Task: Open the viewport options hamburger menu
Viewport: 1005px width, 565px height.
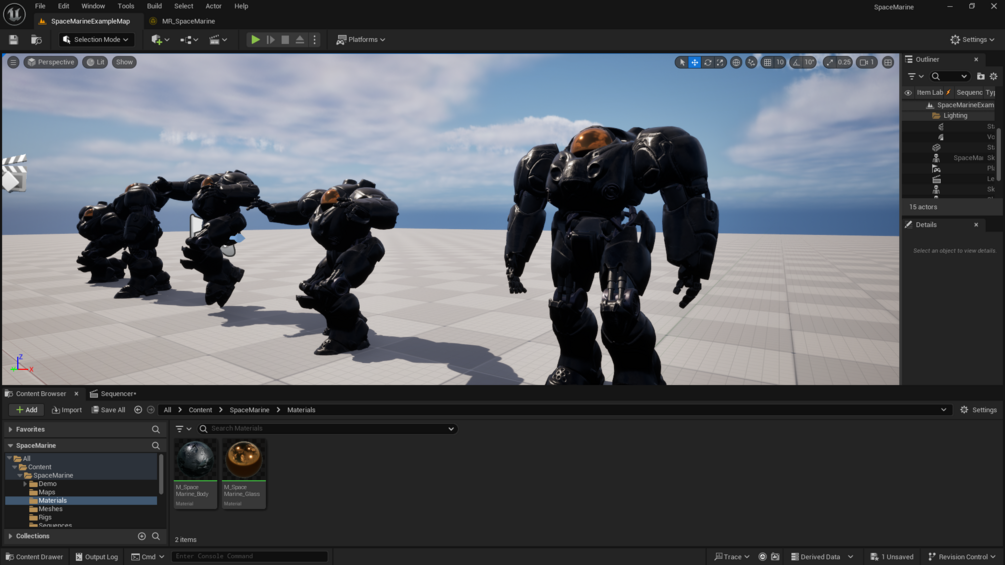Action: (x=13, y=62)
